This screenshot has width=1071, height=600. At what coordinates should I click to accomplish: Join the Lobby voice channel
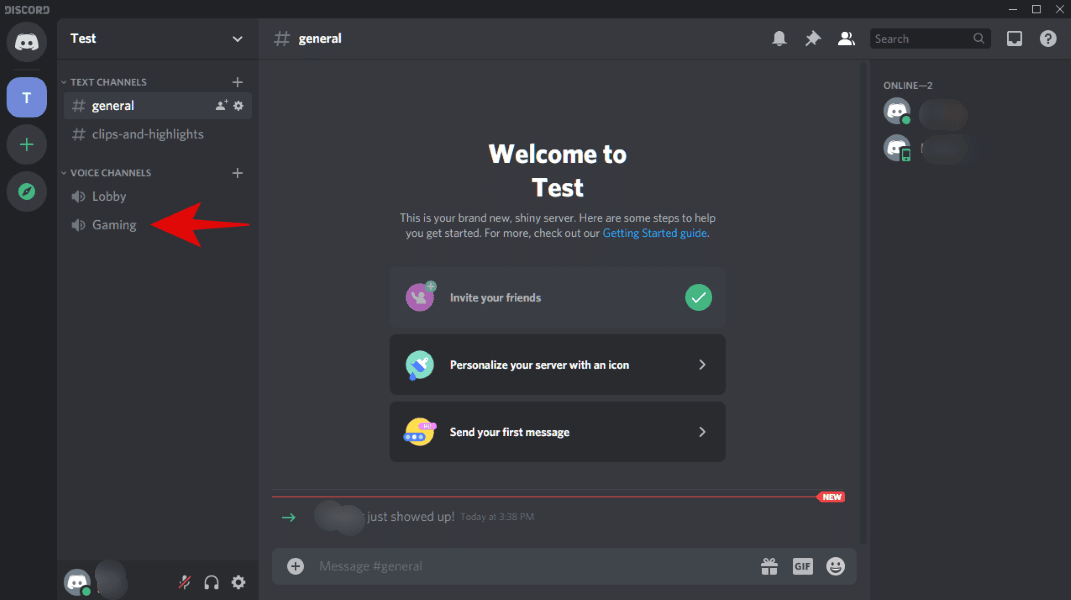point(158,197)
